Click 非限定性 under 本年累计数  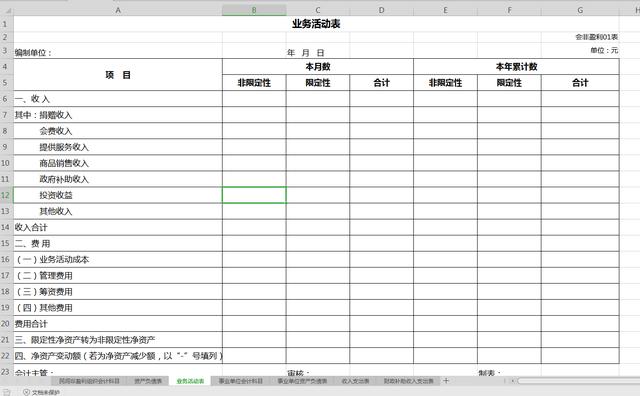pos(445,83)
